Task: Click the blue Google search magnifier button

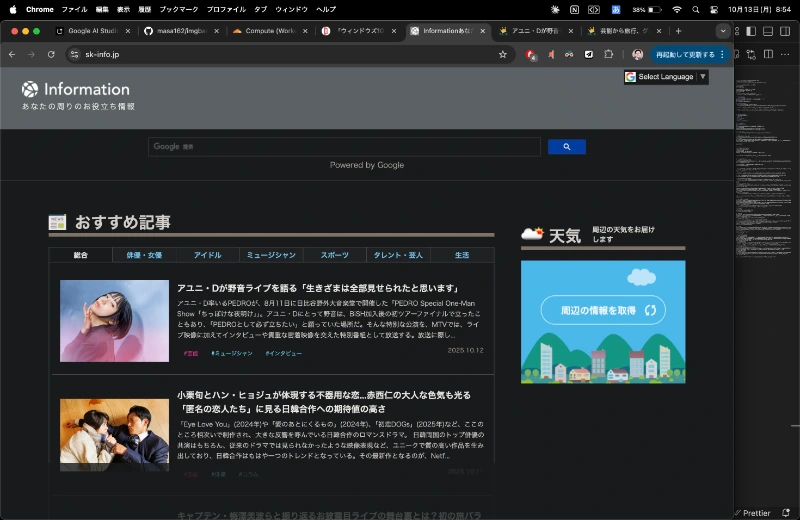Action: (x=567, y=147)
